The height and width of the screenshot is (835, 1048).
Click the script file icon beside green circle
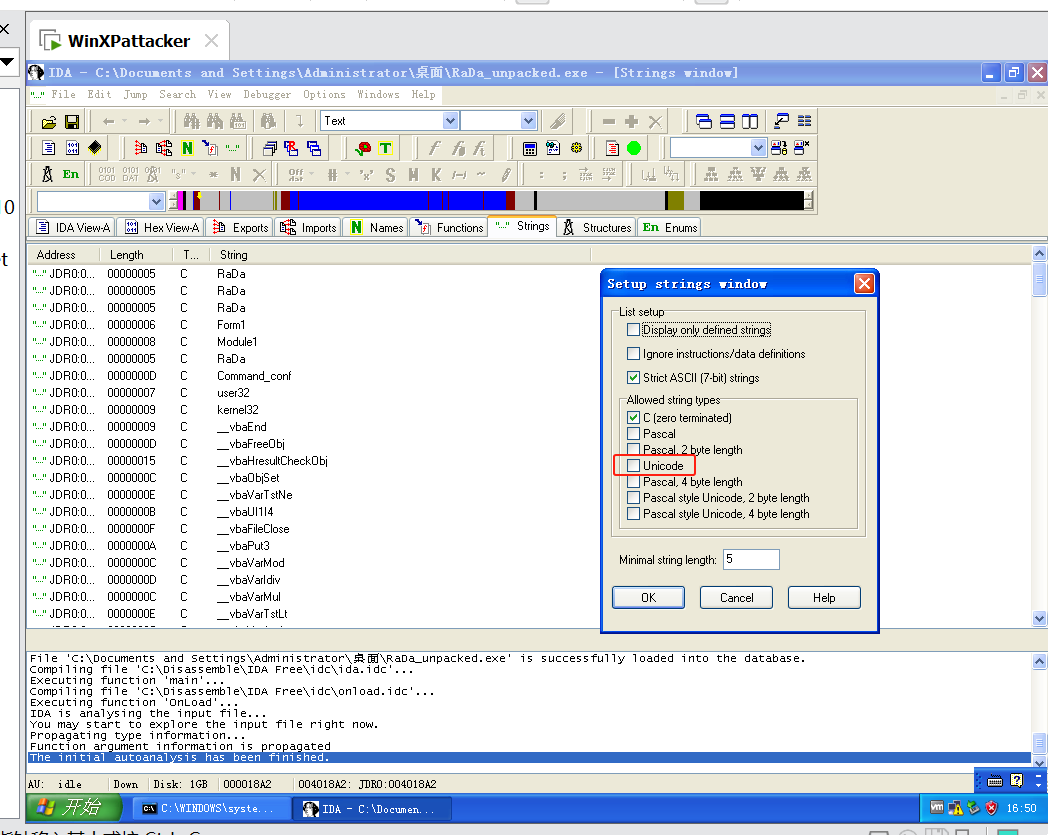pyautogui.click(x=612, y=148)
